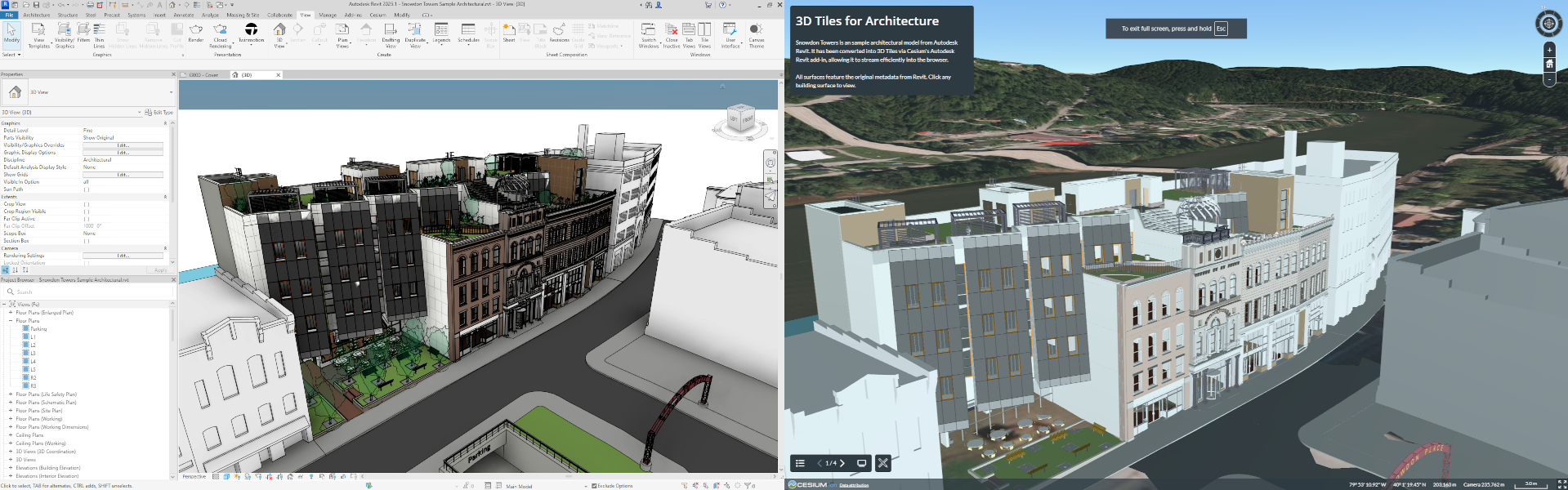Image resolution: width=1568 pixels, height=490 pixels.
Task: Click the Schedules ribbon icon
Action: point(468,30)
